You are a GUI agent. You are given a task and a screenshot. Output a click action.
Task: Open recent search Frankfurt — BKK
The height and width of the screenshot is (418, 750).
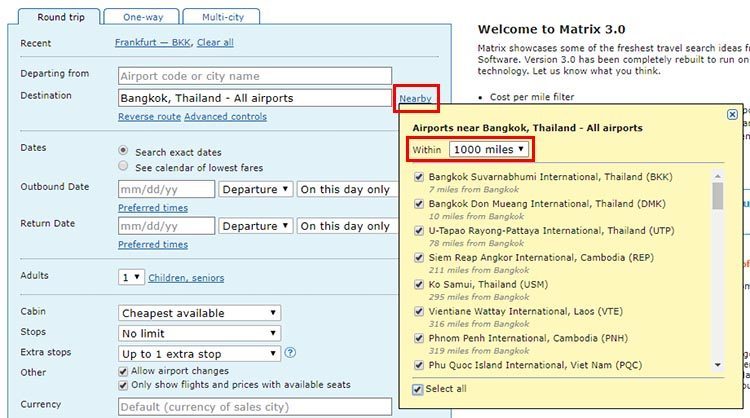[153, 42]
